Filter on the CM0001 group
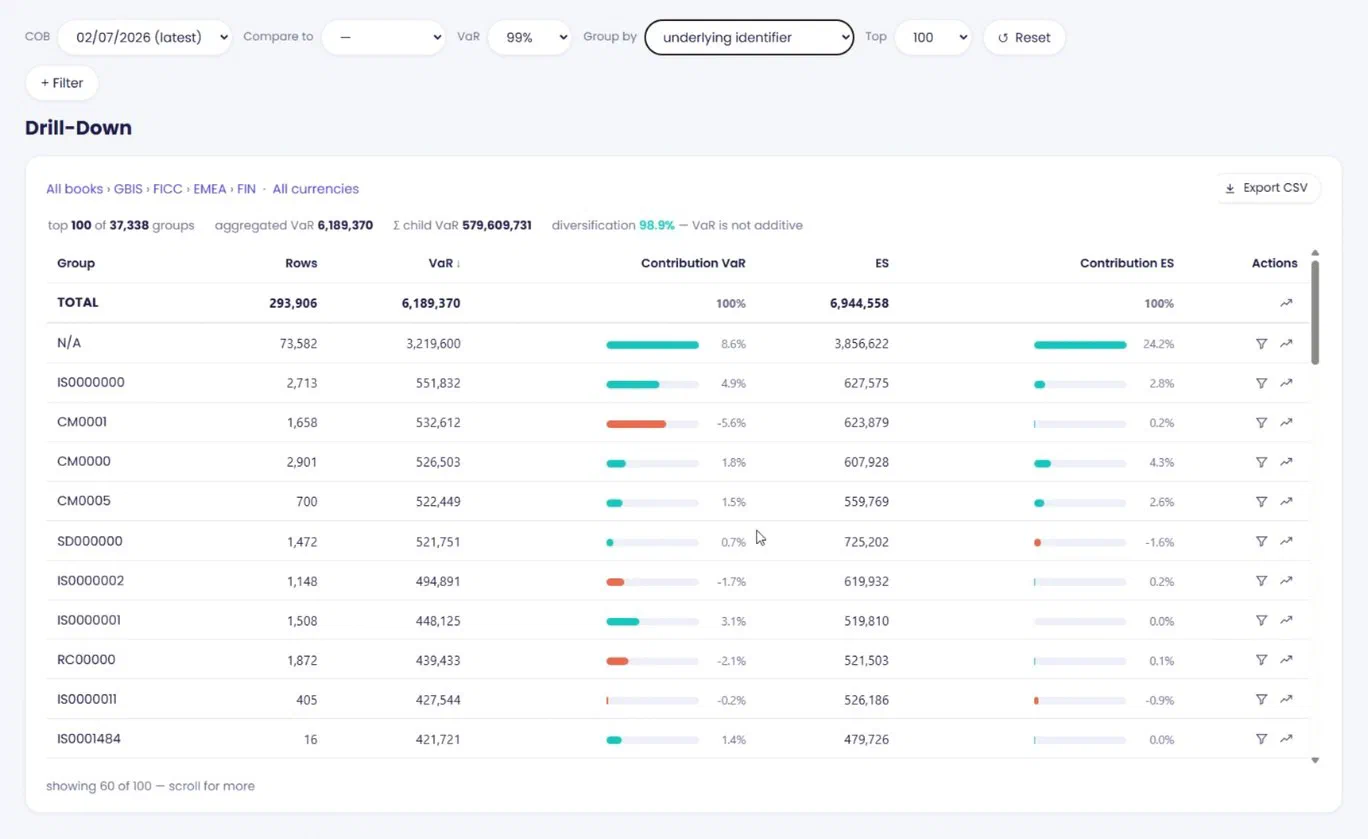Screen dimensions: 1368x839 tap(1261, 422)
